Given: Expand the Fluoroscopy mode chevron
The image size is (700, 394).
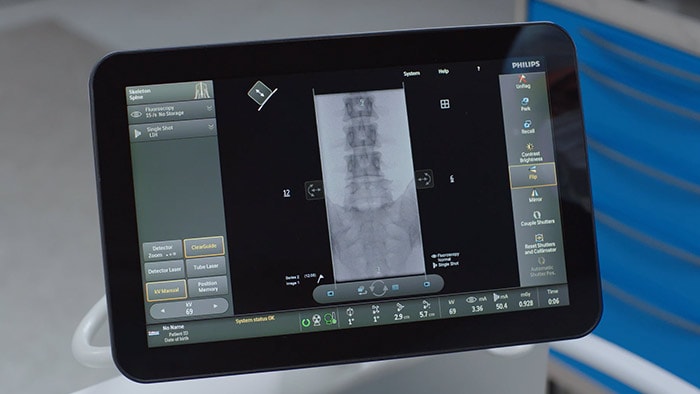Looking at the screenshot, I should [209, 108].
